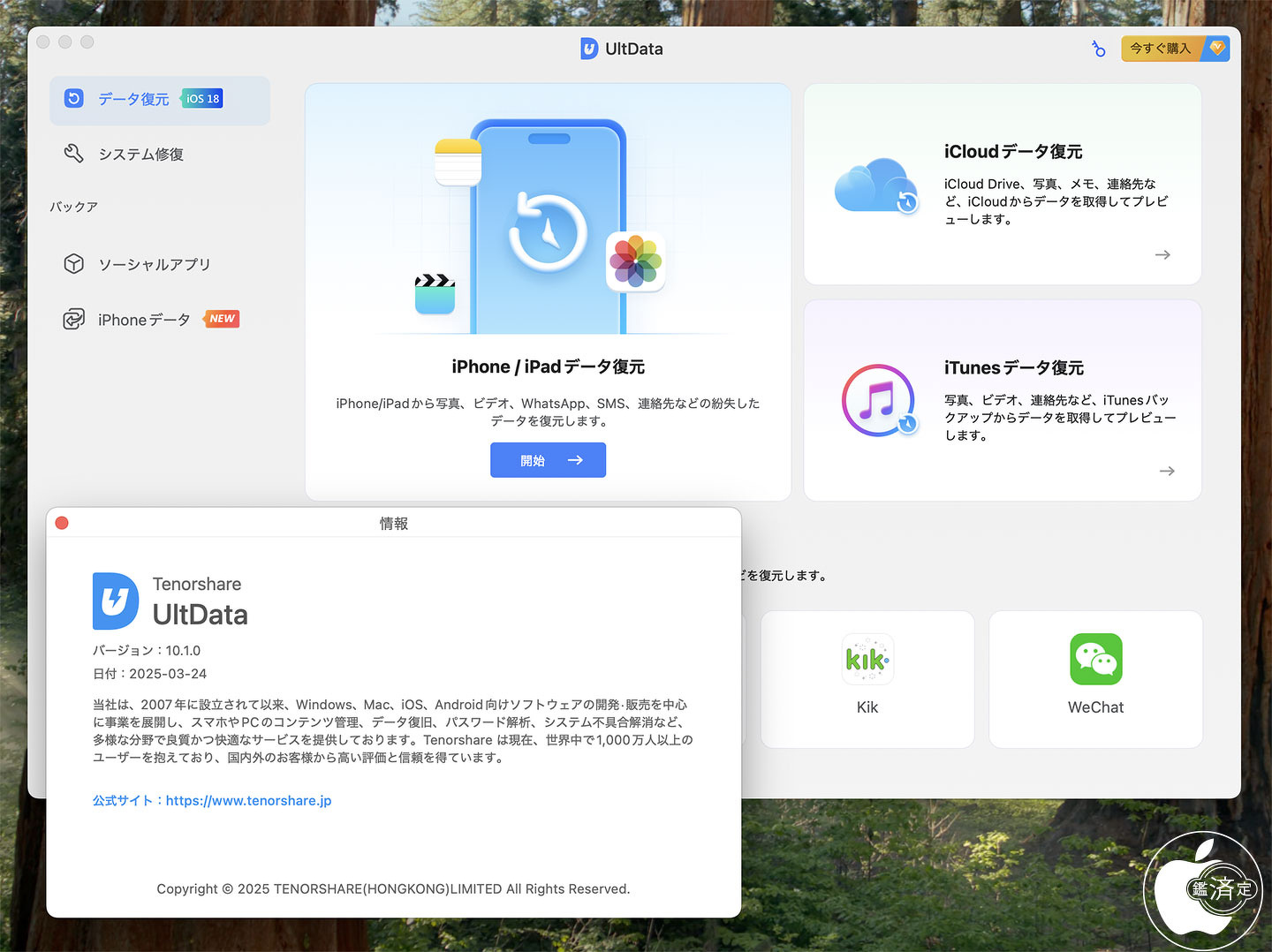Open システム修復 in the sidebar

coord(140,155)
